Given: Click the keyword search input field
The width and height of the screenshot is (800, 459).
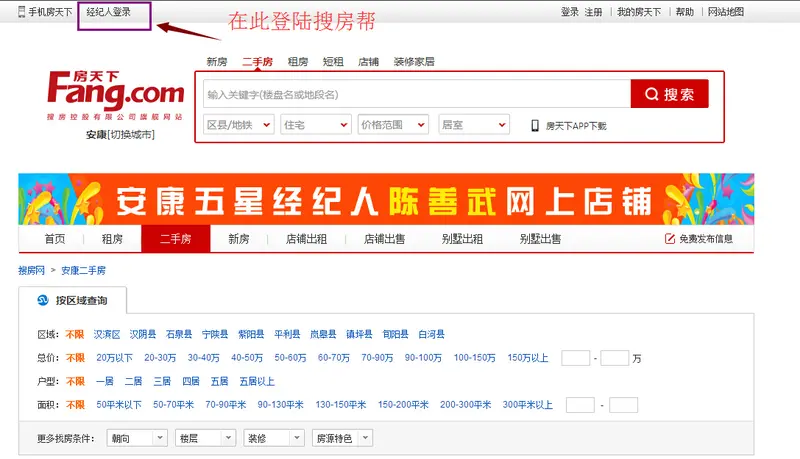Looking at the screenshot, I should coord(417,94).
